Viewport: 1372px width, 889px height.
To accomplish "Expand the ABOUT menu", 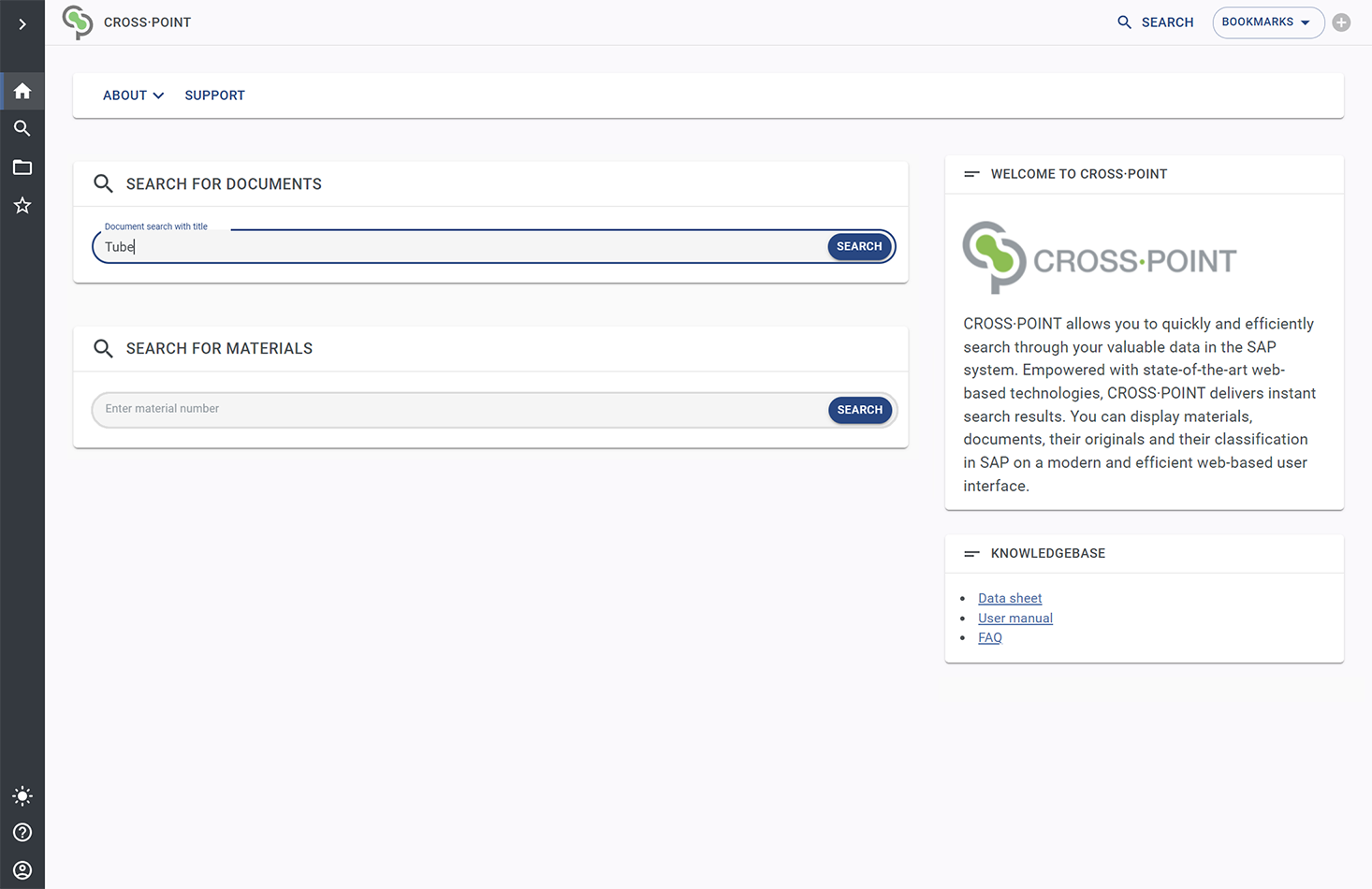I will [x=132, y=95].
